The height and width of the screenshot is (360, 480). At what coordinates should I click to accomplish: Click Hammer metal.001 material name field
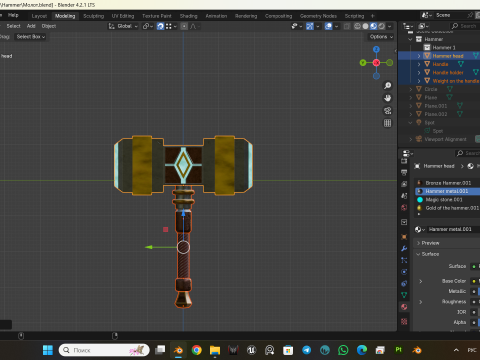pyautogui.click(x=453, y=229)
